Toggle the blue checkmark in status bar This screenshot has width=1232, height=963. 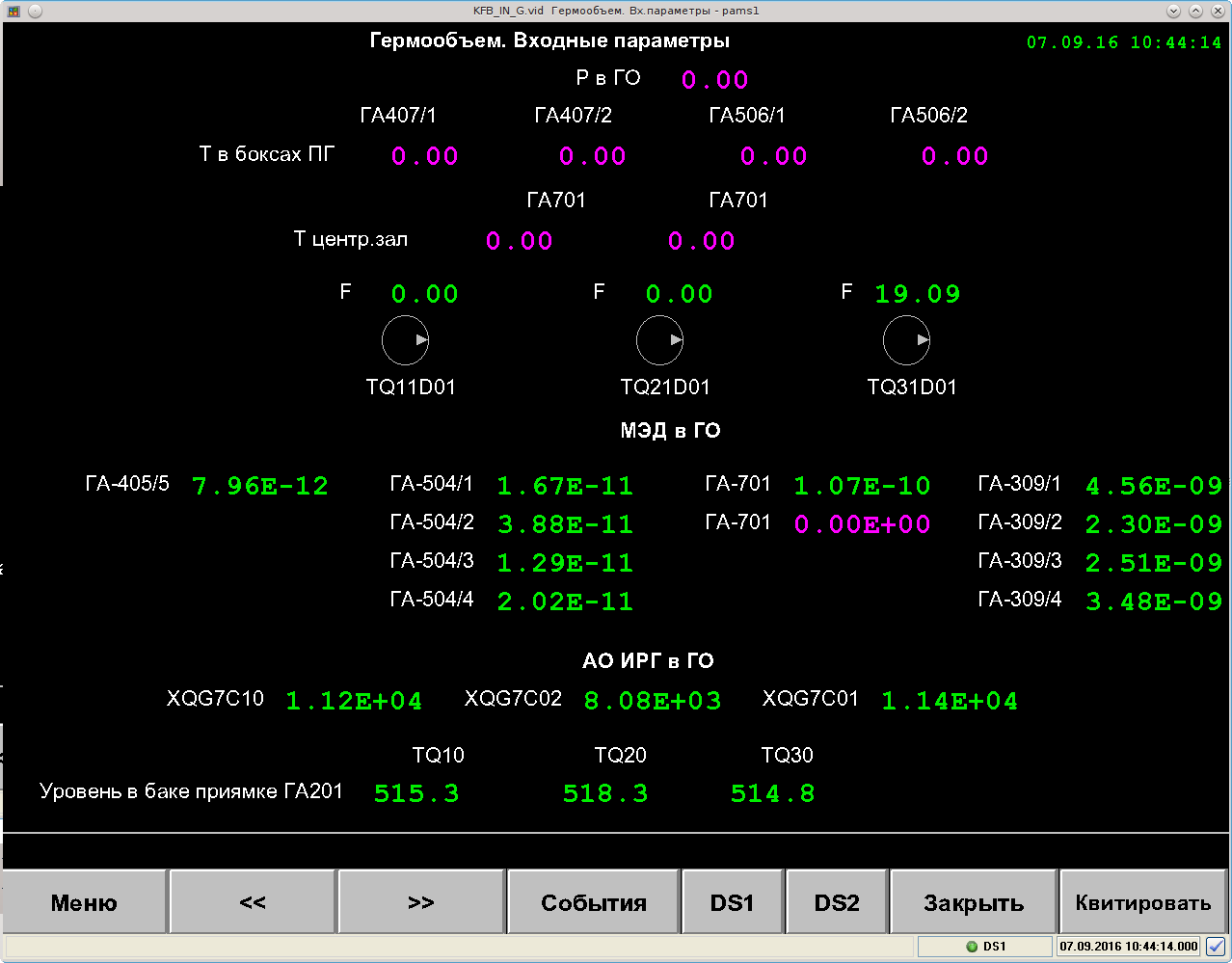coord(1216,947)
